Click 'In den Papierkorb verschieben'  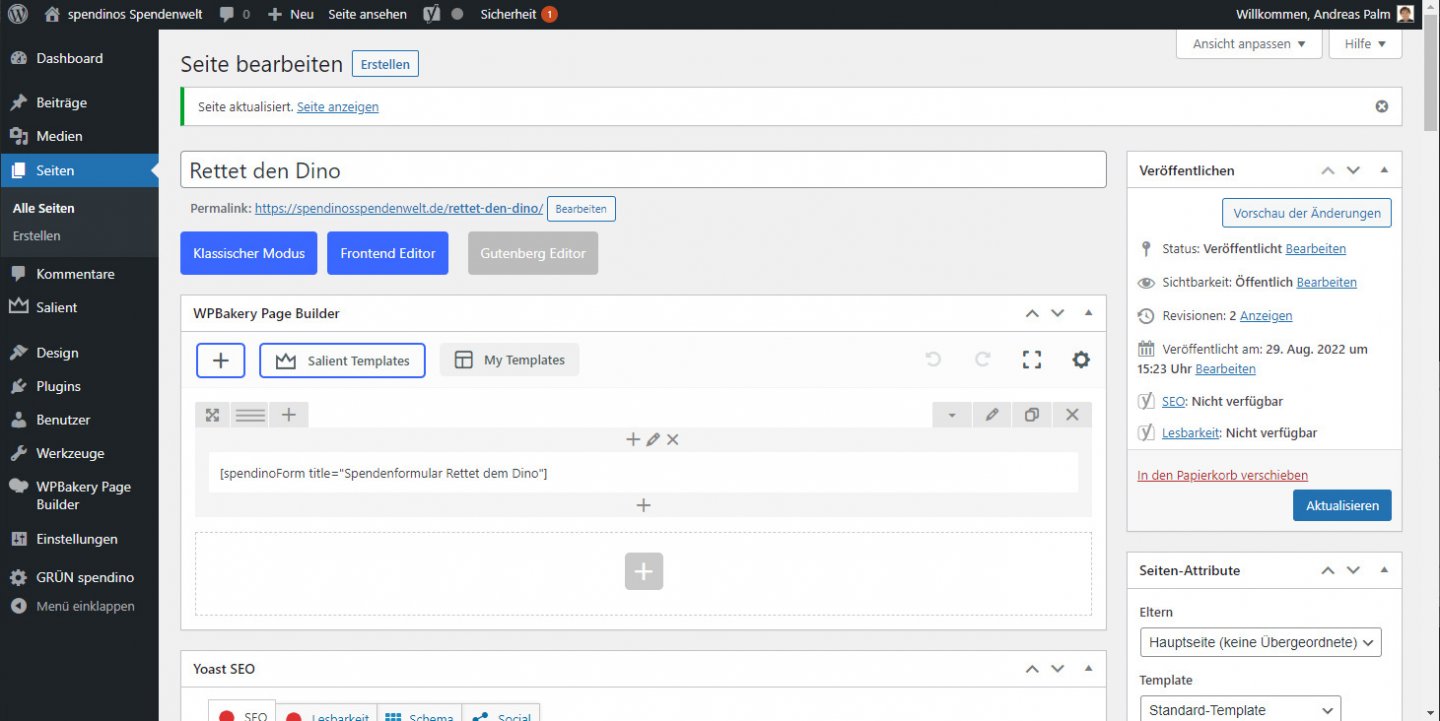pyautogui.click(x=1222, y=476)
